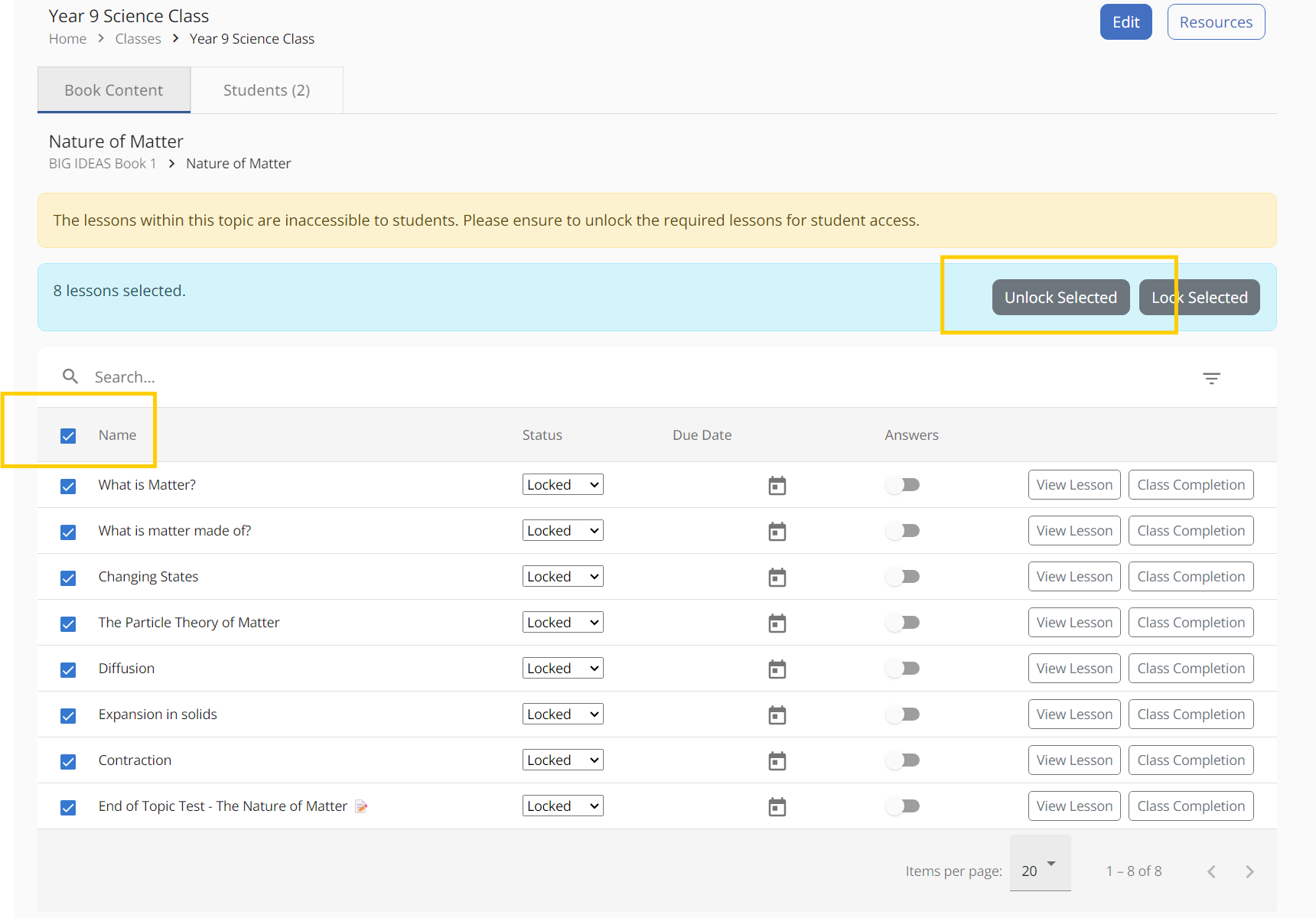Open the items per page dropdown
Viewport: 1316px width, 918px height.
pyautogui.click(x=1039, y=871)
